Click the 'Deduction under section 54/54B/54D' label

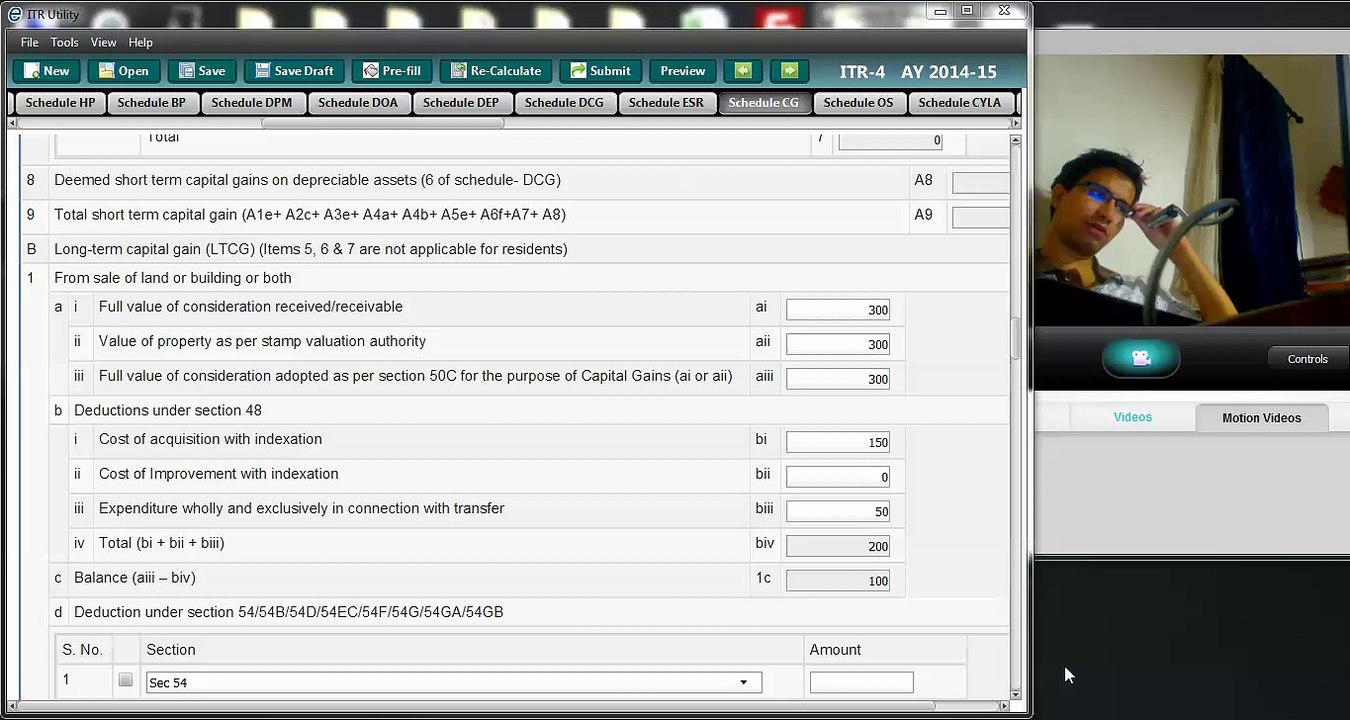tap(289, 612)
